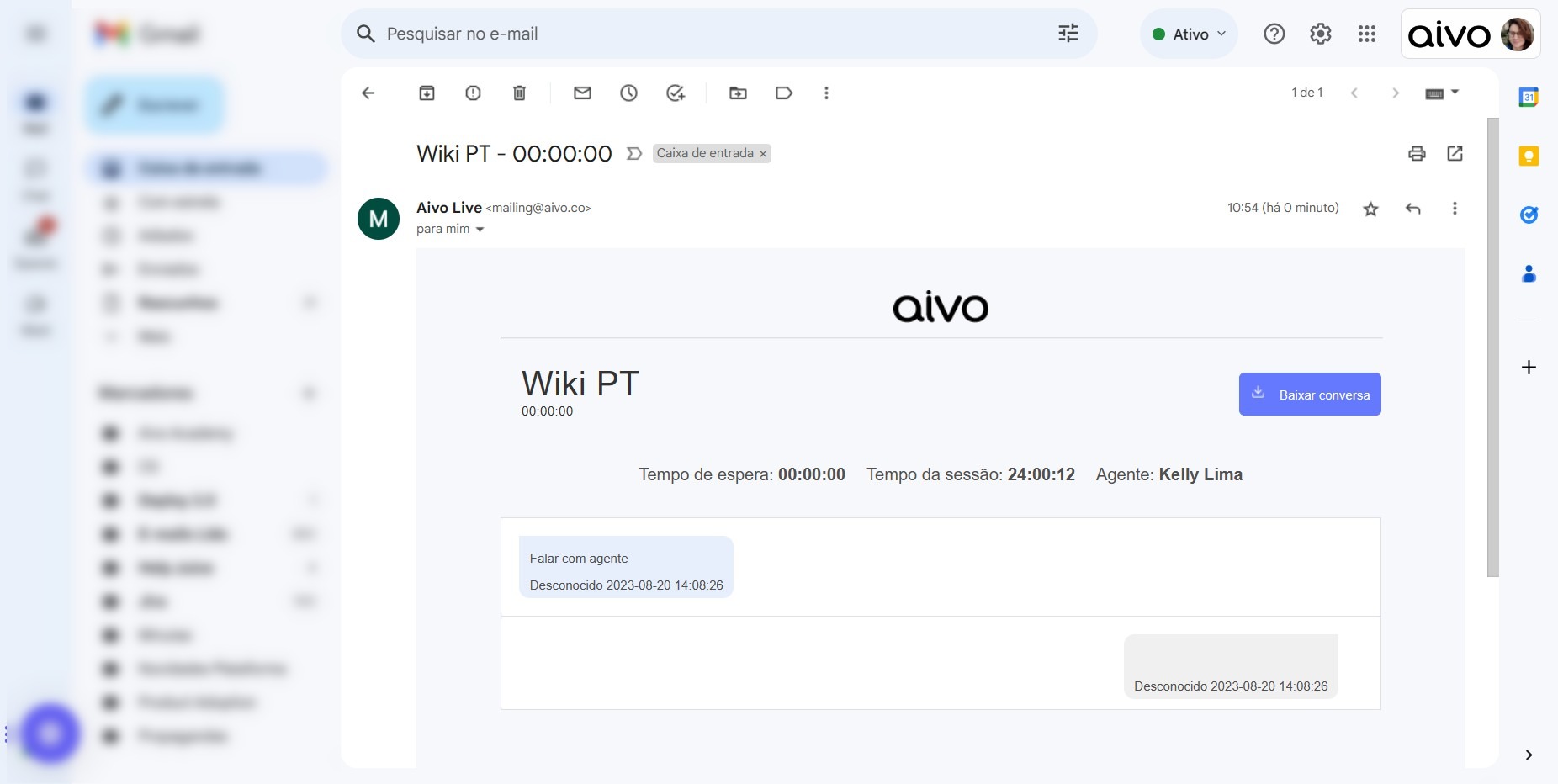This screenshot has height=784, width=1558.
Task: Show search options filter icon
Action: point(1068,34)
